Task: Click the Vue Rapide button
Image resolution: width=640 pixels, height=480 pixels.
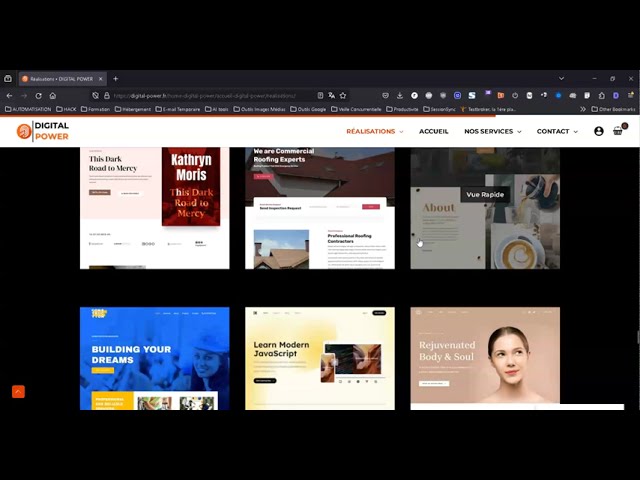Action: tap(485, 195)
